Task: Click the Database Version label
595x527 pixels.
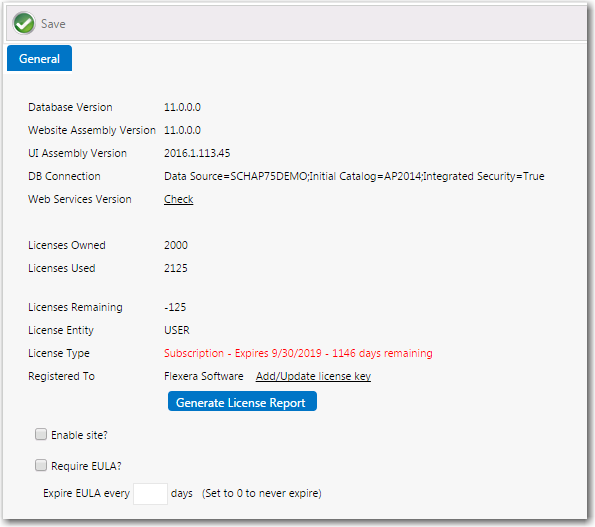Action: coord(70,107)
